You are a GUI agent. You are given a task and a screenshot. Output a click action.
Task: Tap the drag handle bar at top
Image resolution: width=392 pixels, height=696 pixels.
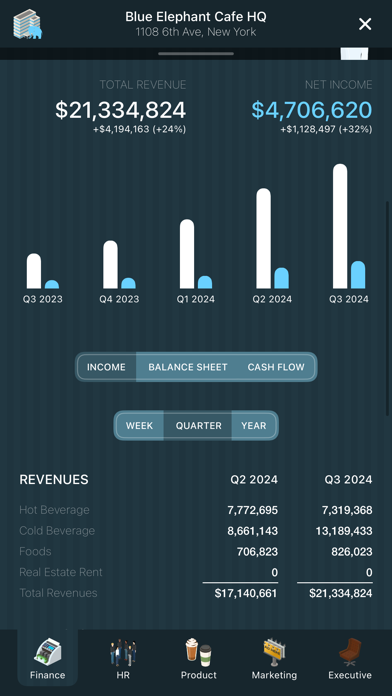196,54
